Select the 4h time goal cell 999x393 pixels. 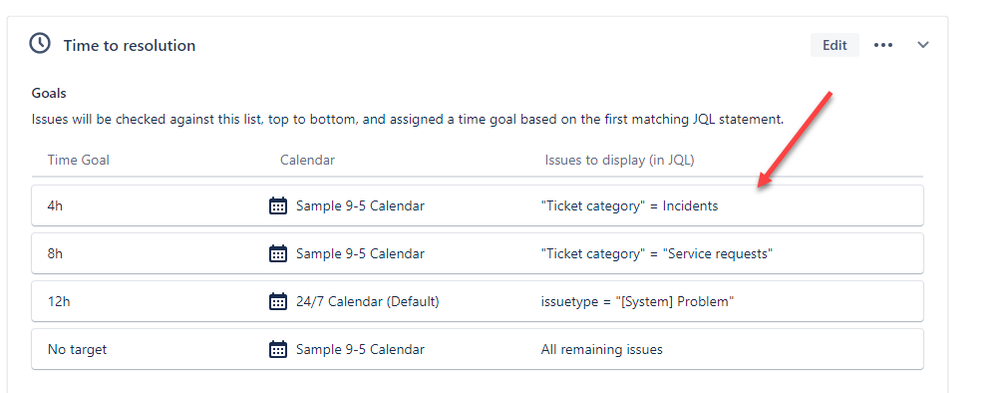click(55, 206)
